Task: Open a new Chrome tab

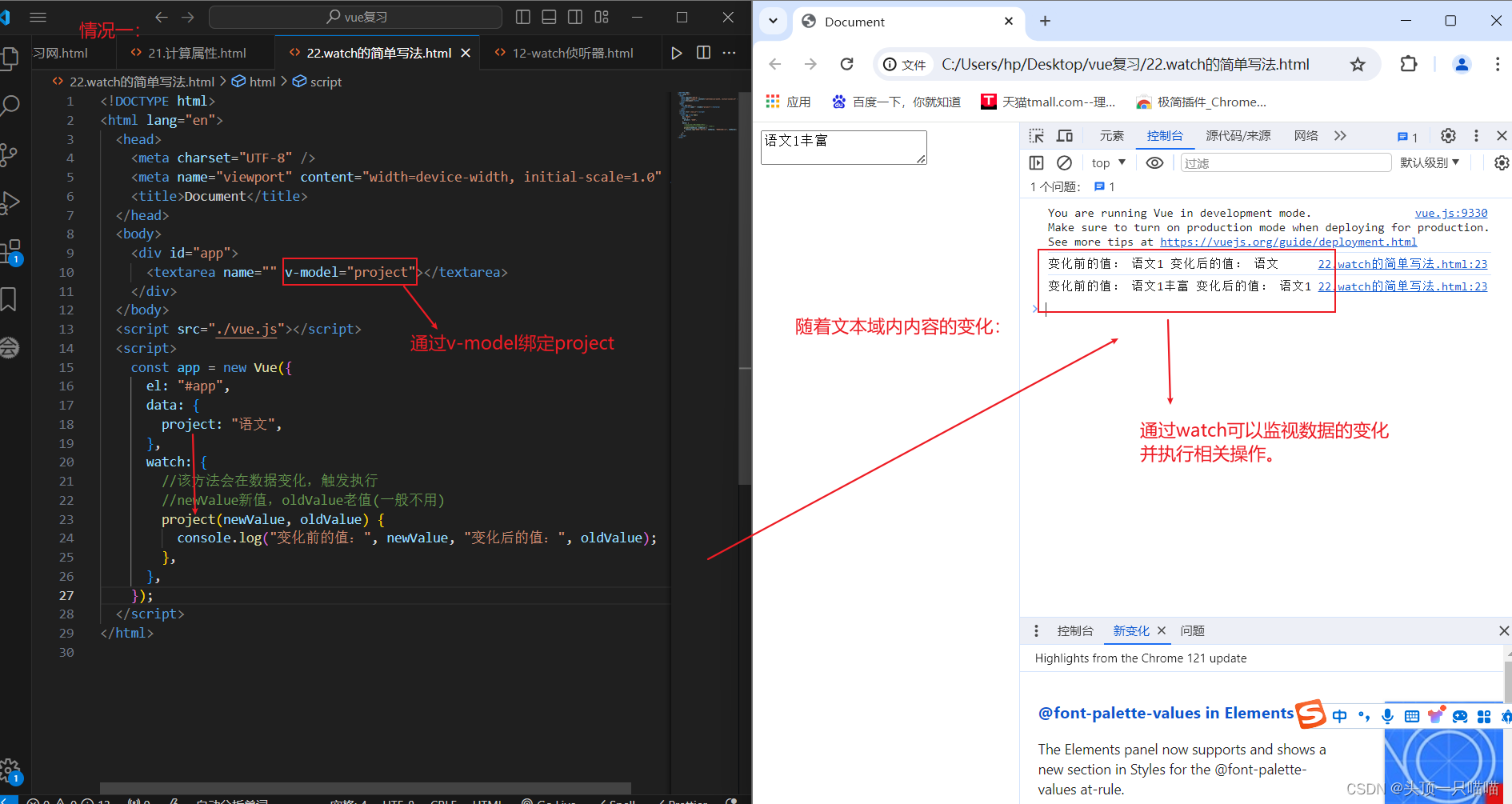Action: (1045, 22)
